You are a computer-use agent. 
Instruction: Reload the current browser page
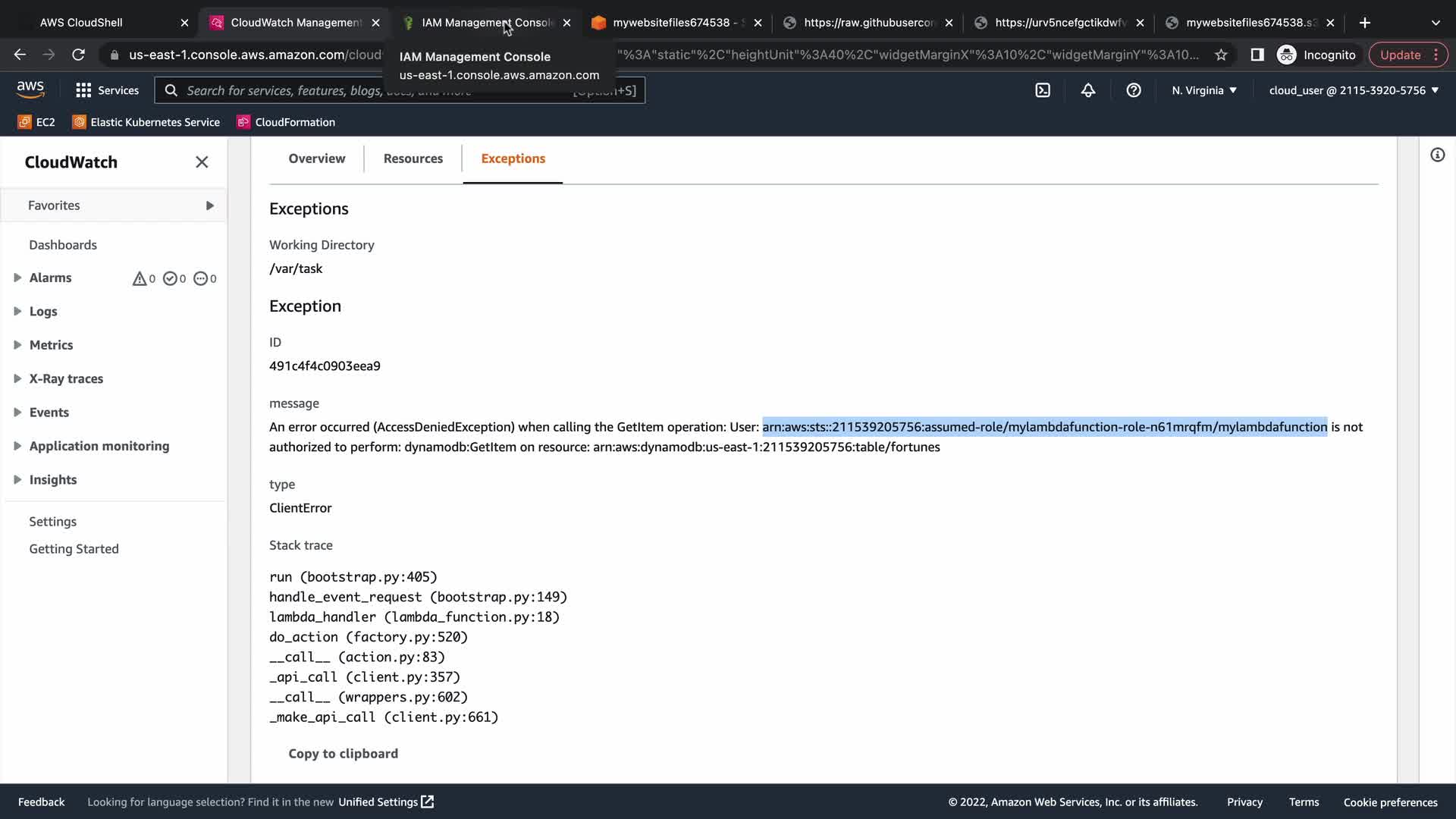coord(78,55)
